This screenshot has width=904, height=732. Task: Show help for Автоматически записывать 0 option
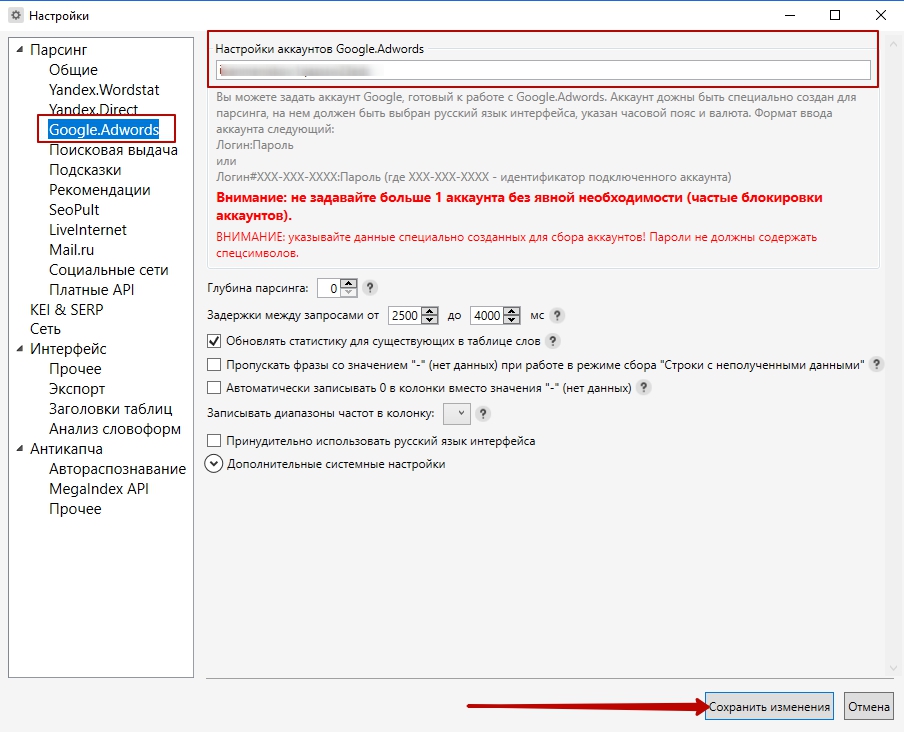click(x=643, y=388)
